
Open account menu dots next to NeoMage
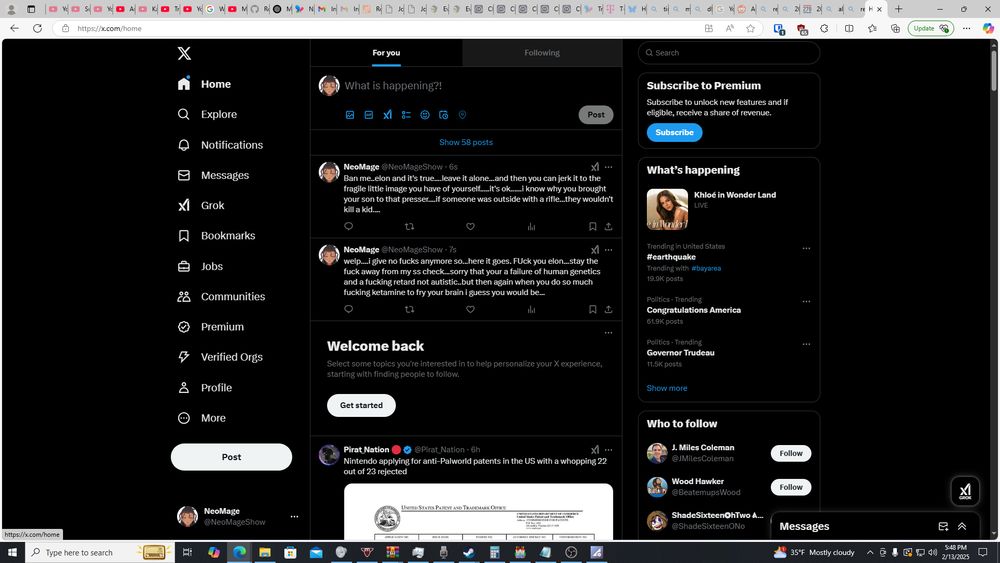(x=294, y=516)
